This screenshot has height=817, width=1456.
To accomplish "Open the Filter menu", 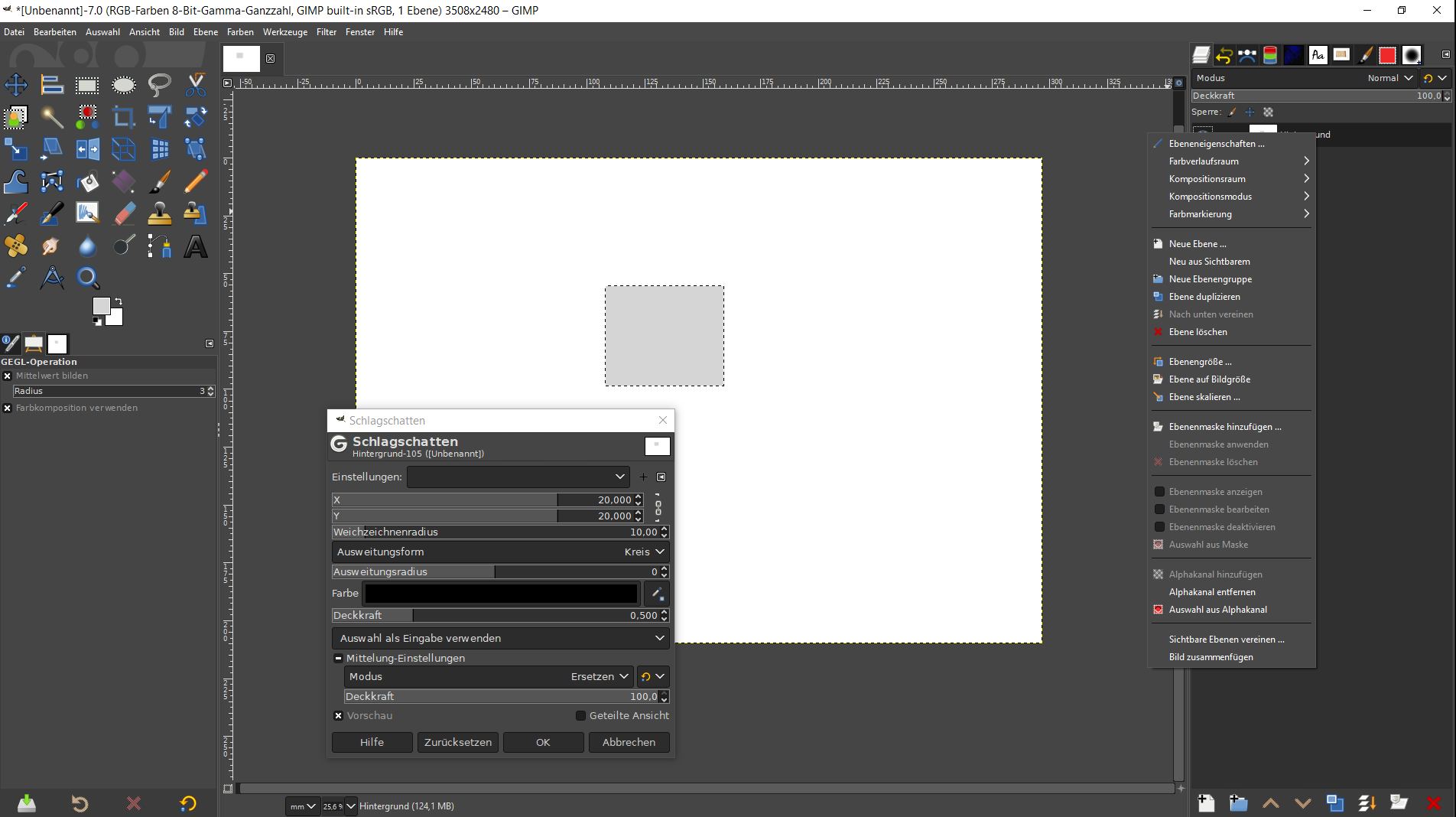I will click(x=326, y=32).
